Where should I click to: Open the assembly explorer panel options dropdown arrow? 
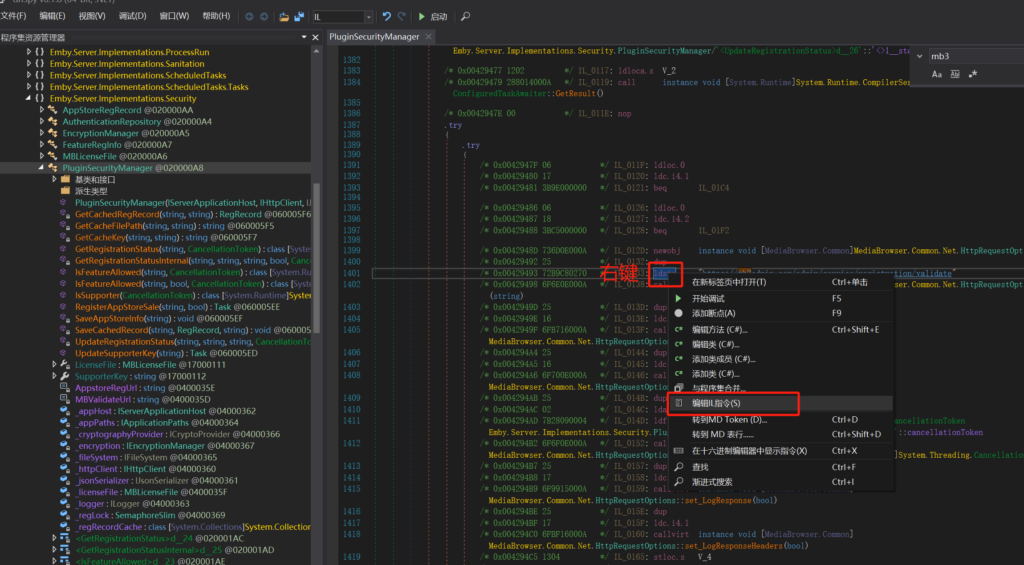click(304, 37)
